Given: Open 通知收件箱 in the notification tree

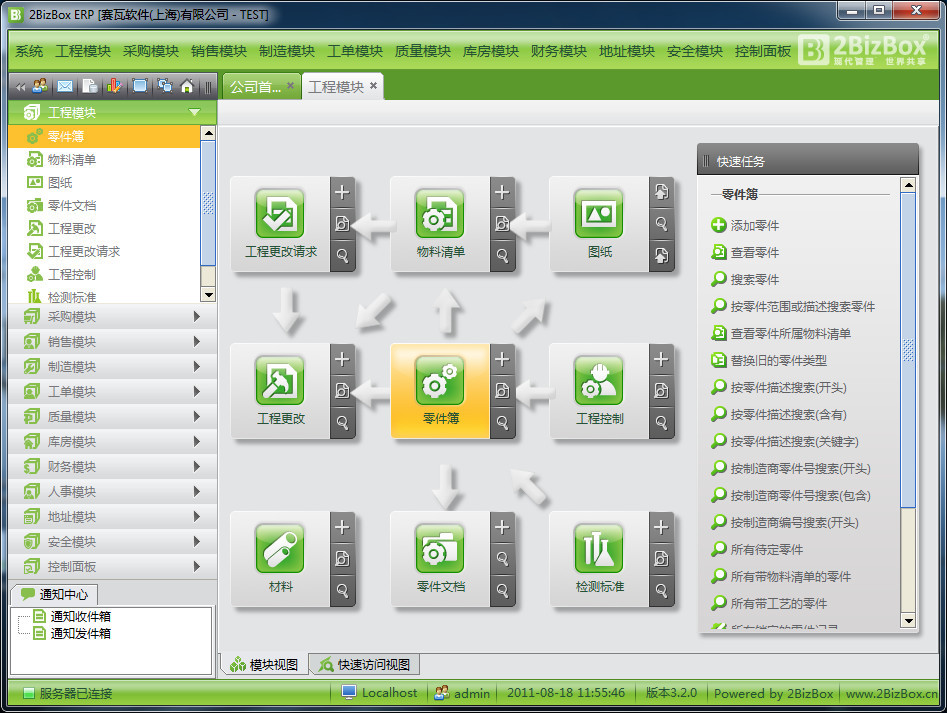Looking at the screenshot, I should (x=72, y=616).
